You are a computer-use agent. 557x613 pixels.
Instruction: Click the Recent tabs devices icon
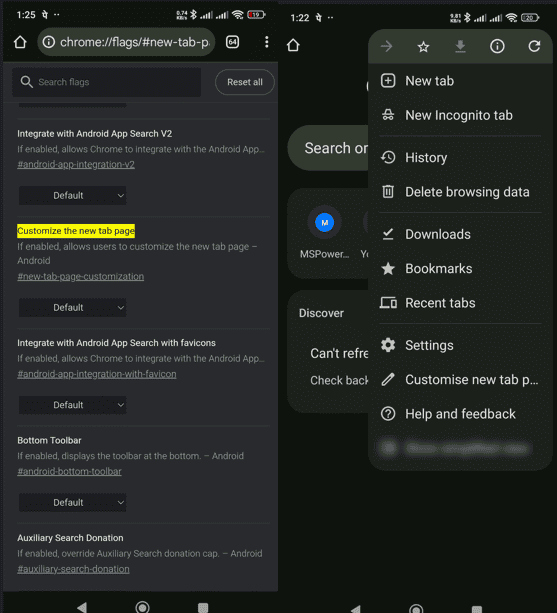(388, 303)
